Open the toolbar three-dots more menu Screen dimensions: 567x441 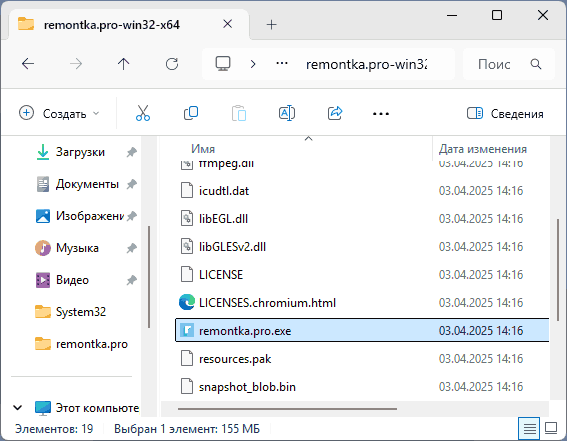[x=381, y=114]
